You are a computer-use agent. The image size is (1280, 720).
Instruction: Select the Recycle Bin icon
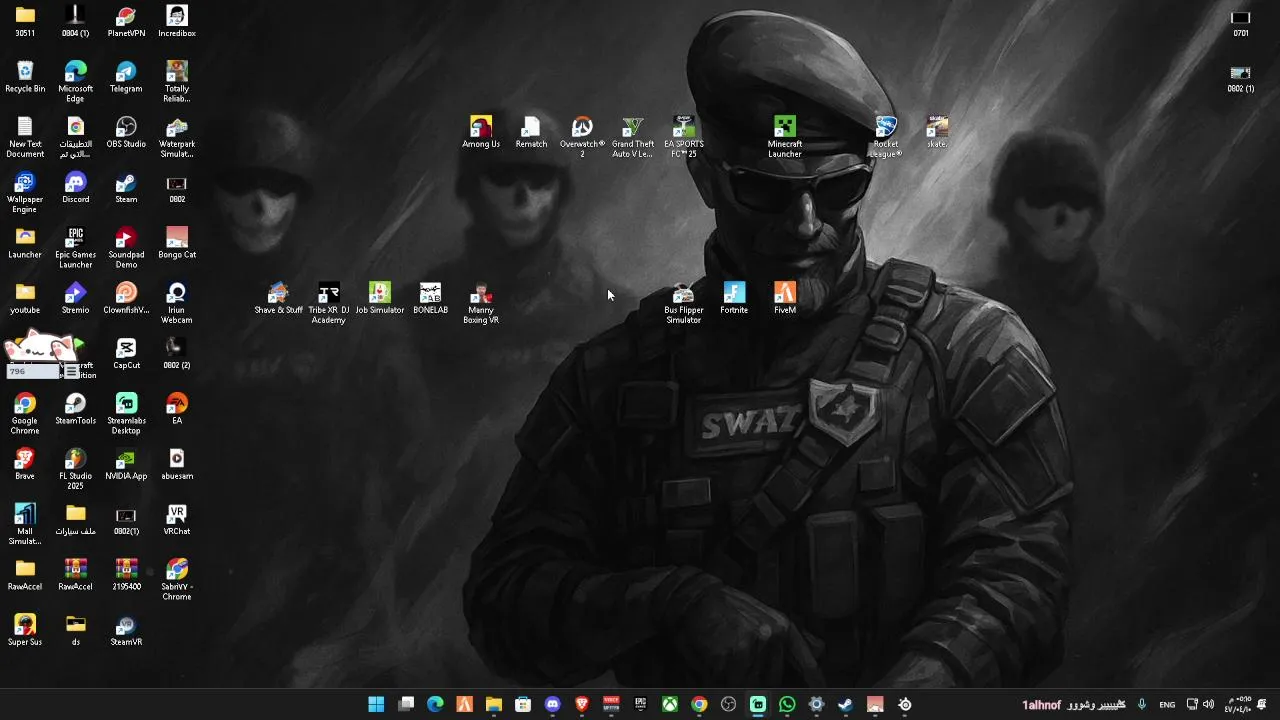[25, 77]
